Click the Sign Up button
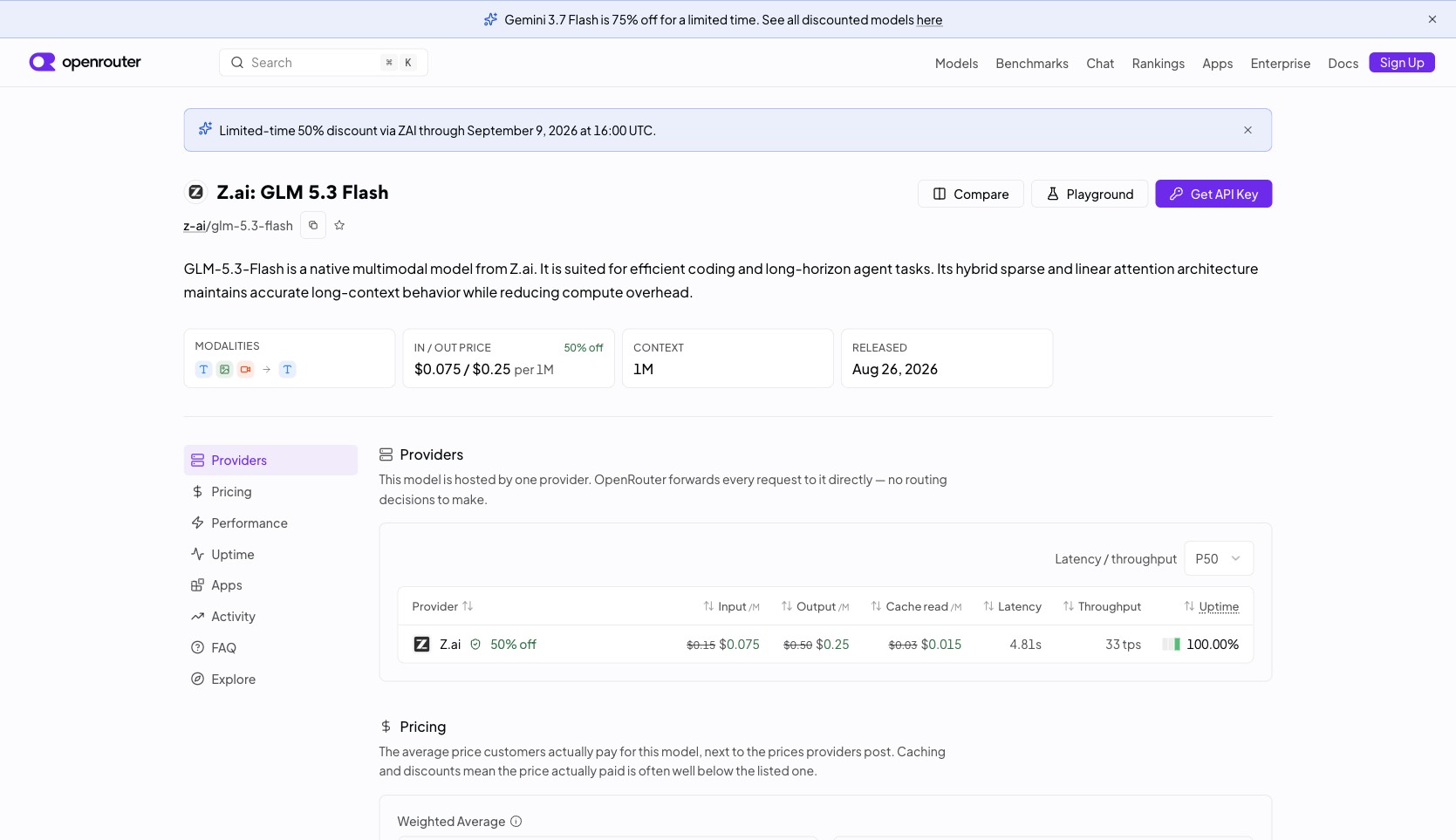 tap(1402, 63)
